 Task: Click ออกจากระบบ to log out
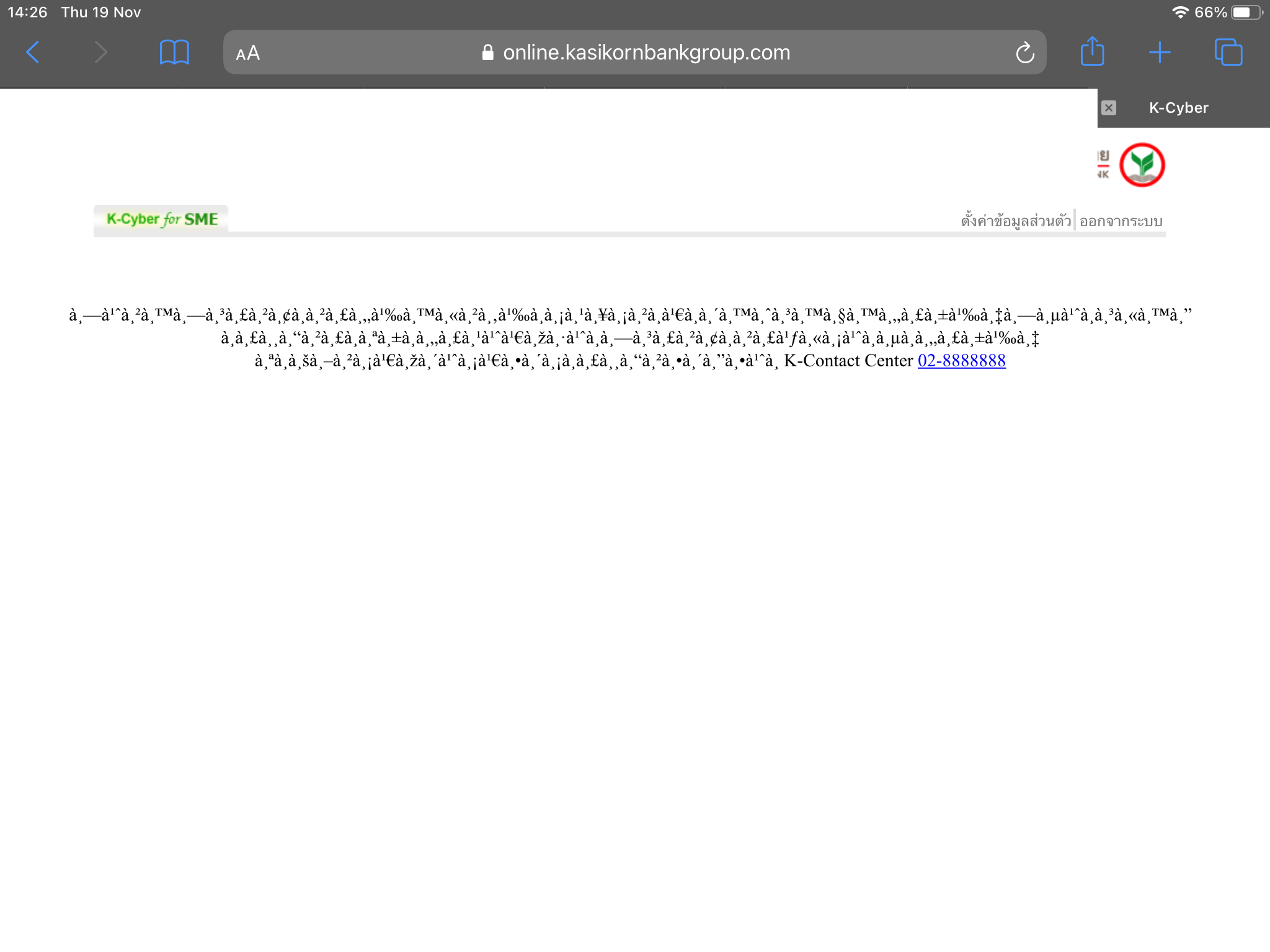tap(1121, 221)
